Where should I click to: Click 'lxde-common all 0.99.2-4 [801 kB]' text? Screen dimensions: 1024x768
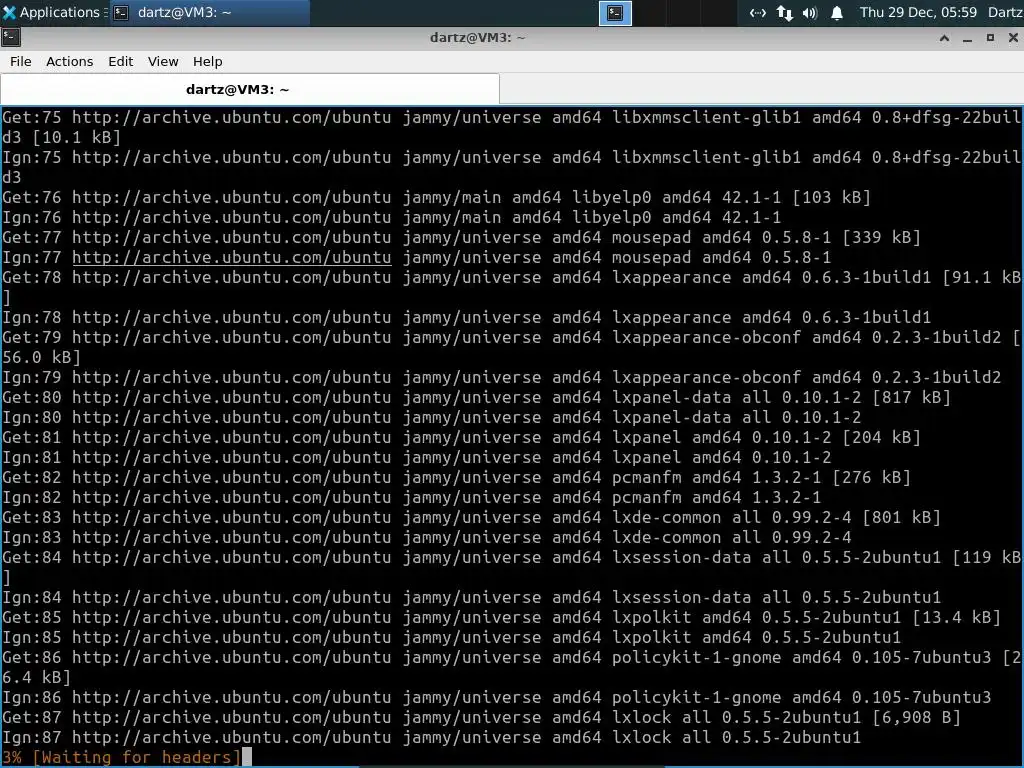[x=776, y=517]
